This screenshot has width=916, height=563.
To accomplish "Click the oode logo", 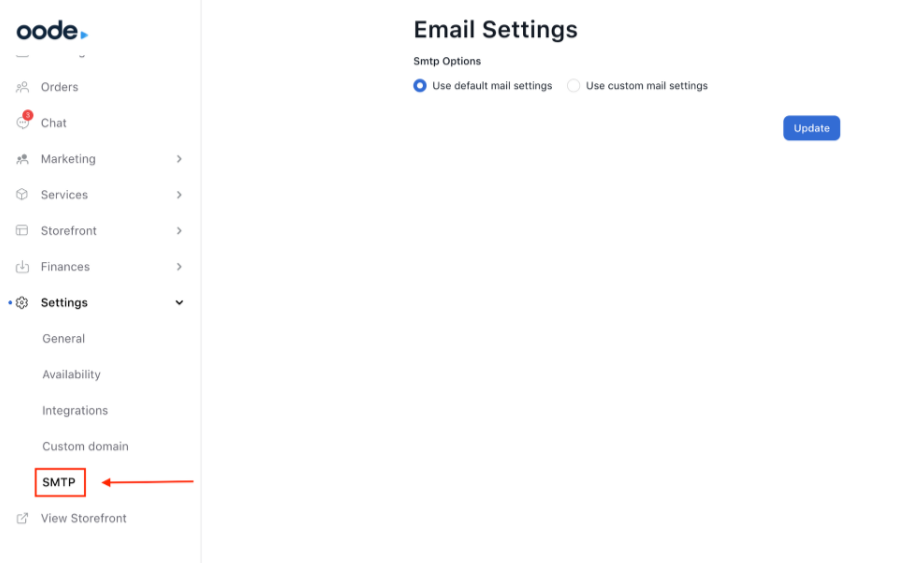I will 52,31.
